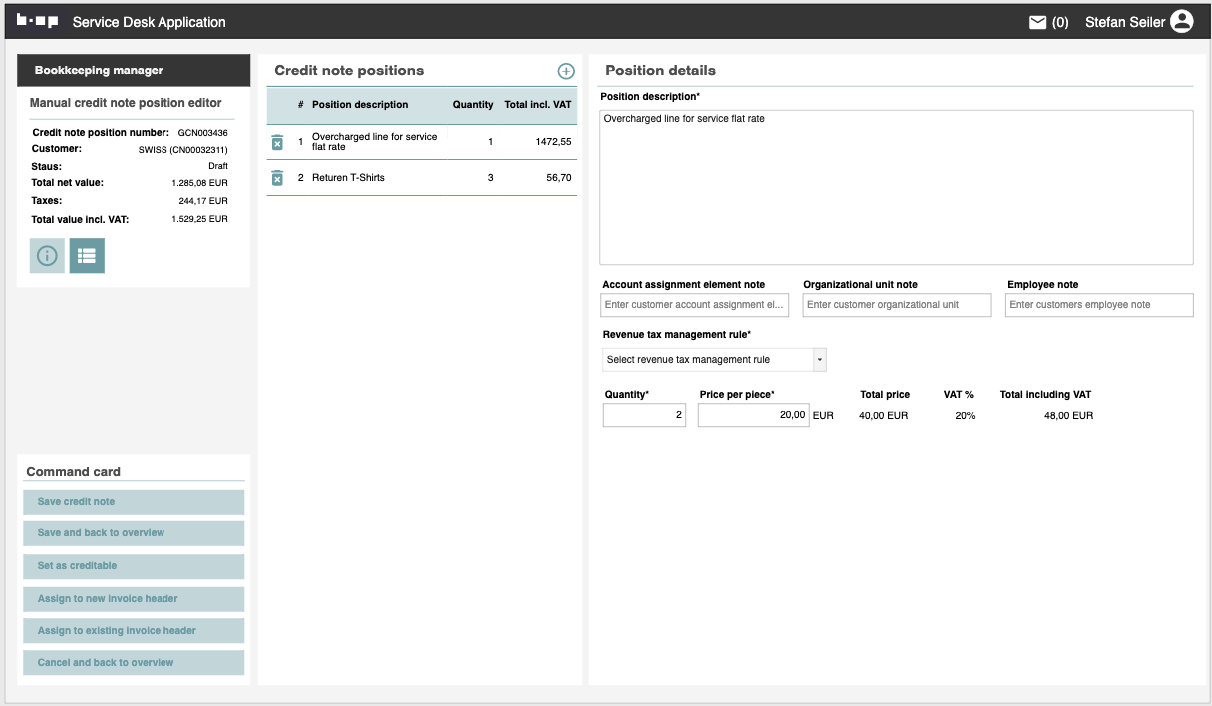This screenshot has width=1212, height=706.
Task: Select Assign to new invoice header
Action: (x=133, y=599)
